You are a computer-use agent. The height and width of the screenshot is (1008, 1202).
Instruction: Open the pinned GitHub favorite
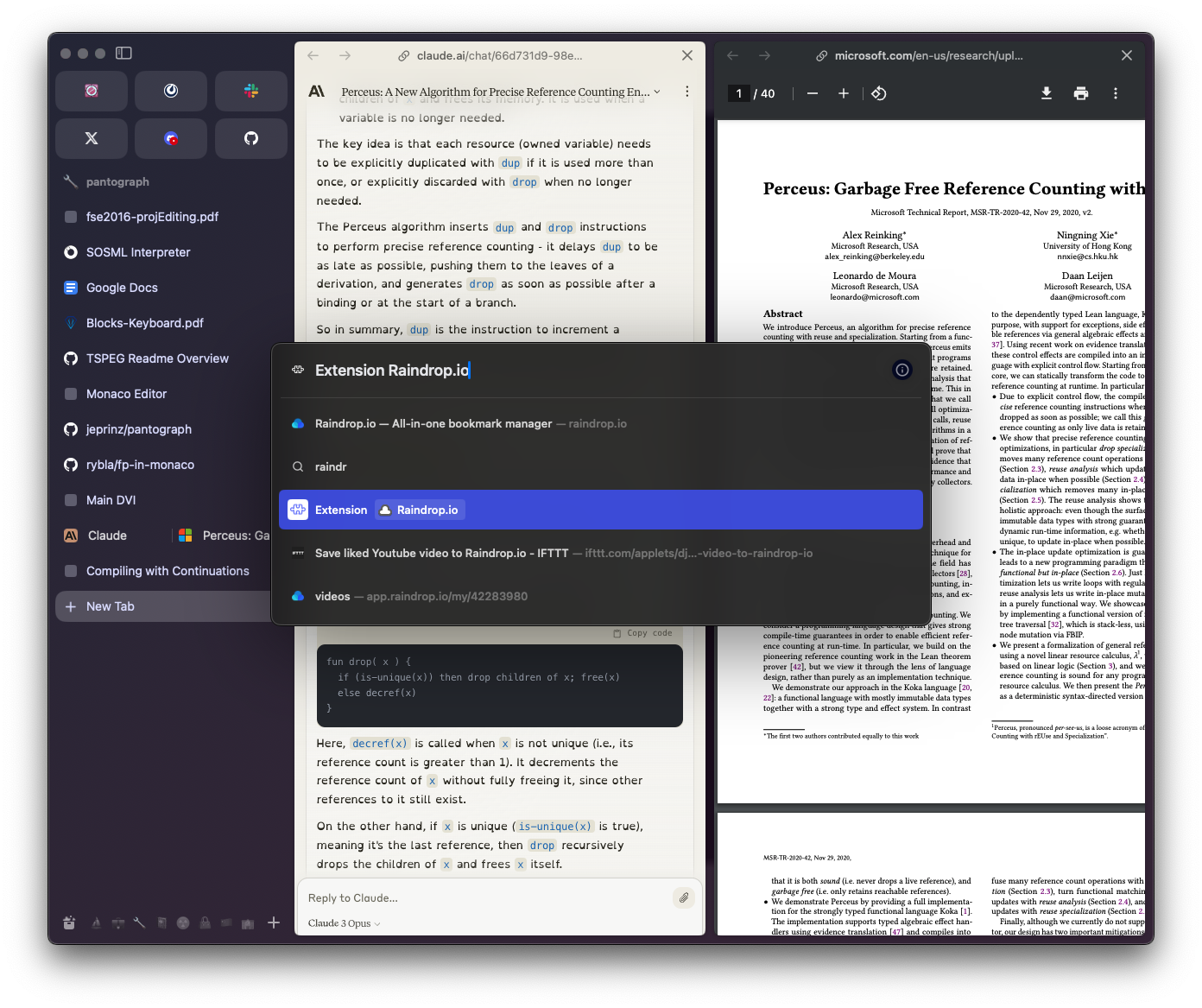[251, 138]
